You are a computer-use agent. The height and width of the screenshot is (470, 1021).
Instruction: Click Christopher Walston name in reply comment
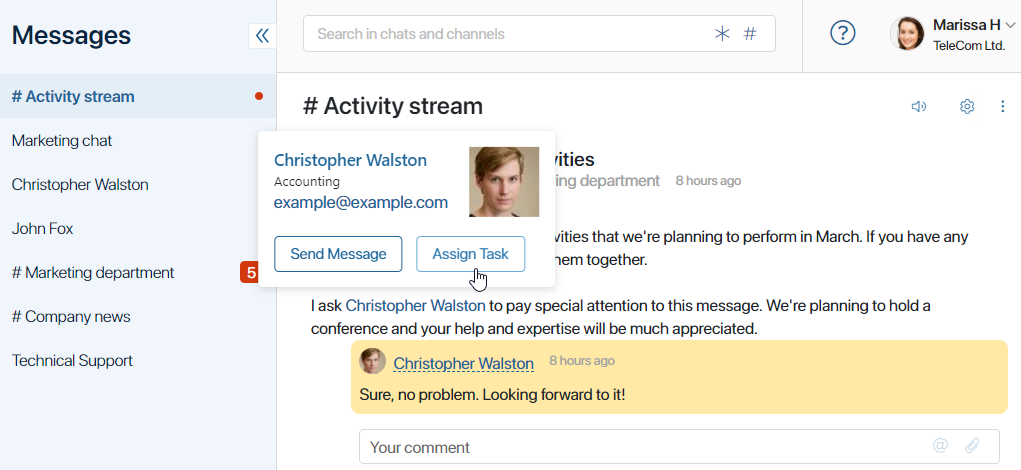(x=464, y=363)
